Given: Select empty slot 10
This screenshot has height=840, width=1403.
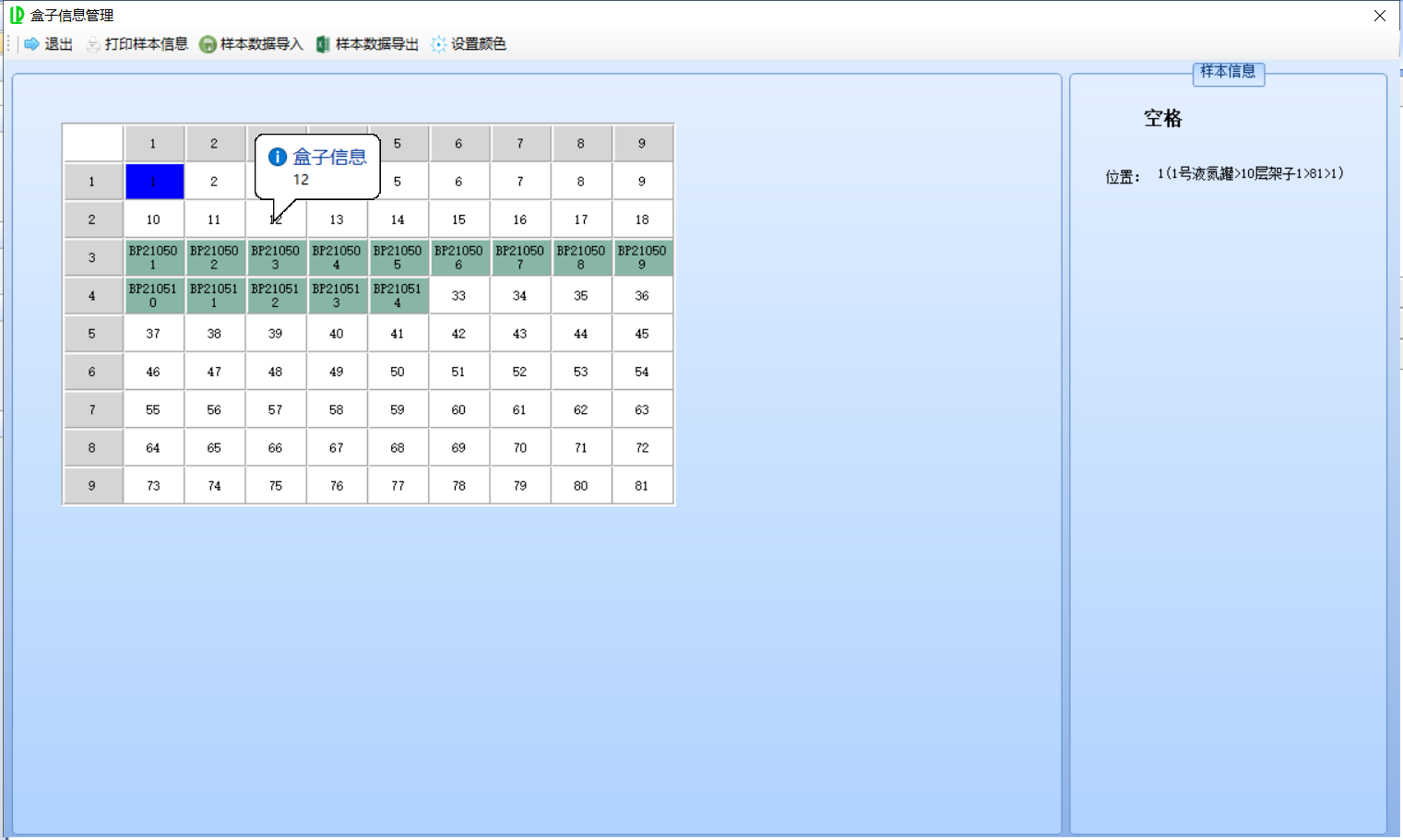Looking at the screenshot, I should point(154,219).
